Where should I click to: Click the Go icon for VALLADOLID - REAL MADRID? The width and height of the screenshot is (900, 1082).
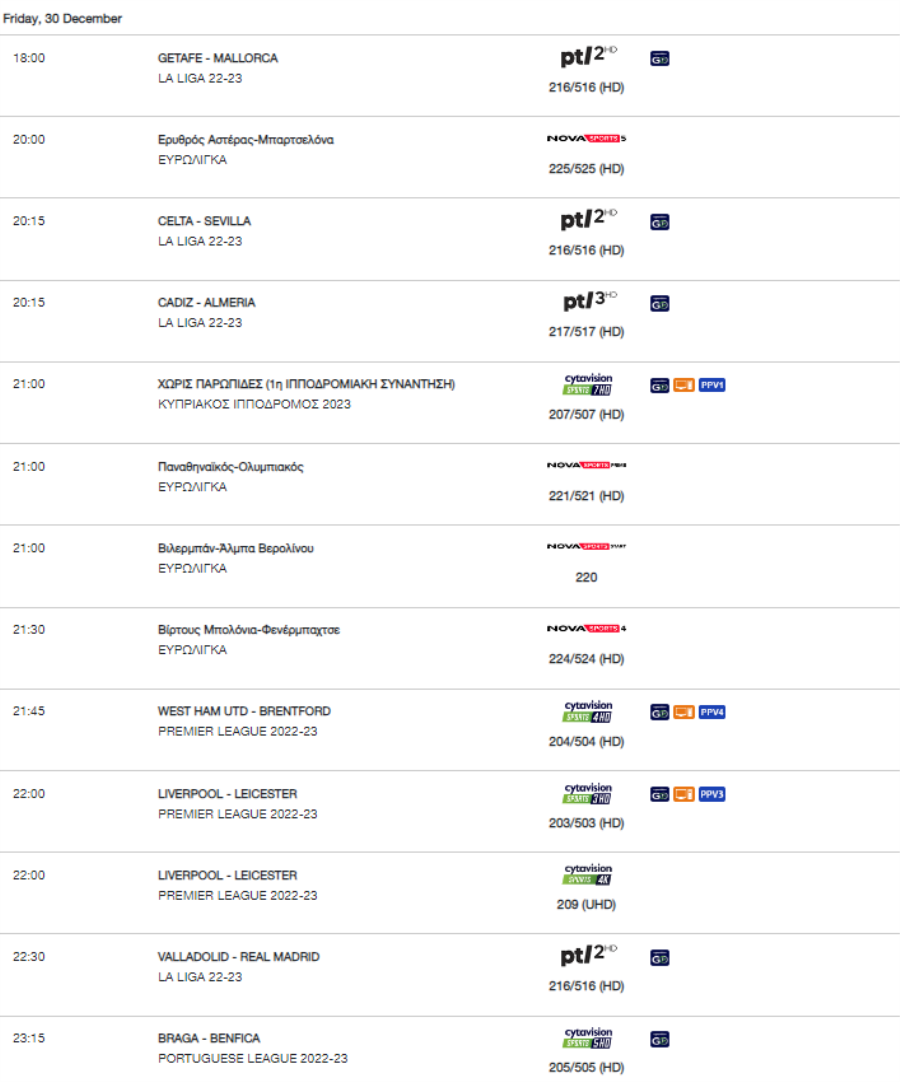[x=659, y=958]
